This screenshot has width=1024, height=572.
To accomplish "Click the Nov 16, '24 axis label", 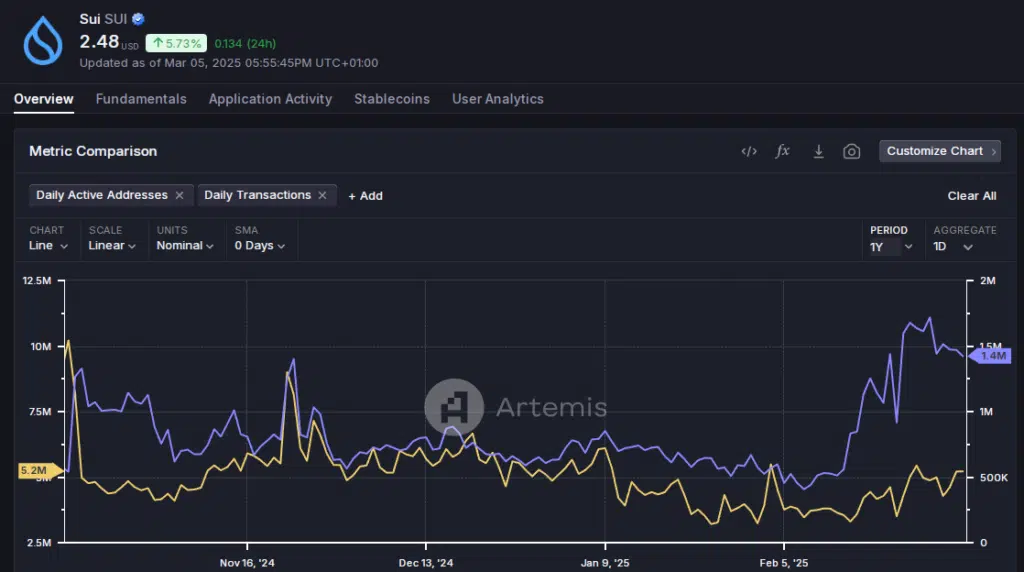I will pyautogui.click(x=247, y=563).
